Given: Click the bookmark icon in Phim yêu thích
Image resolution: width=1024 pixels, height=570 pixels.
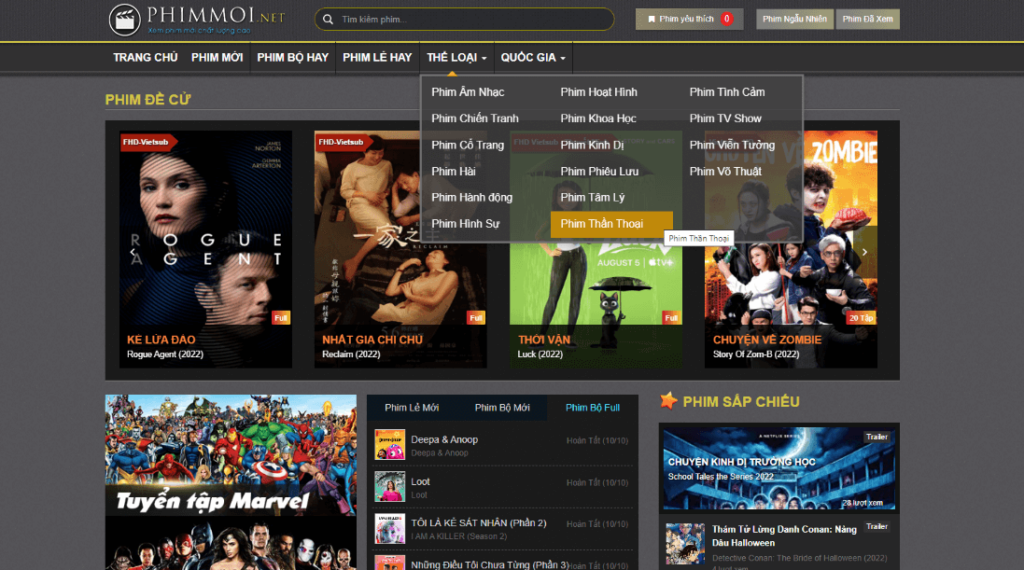Looking at the screenshot, I should coord(651,19).
